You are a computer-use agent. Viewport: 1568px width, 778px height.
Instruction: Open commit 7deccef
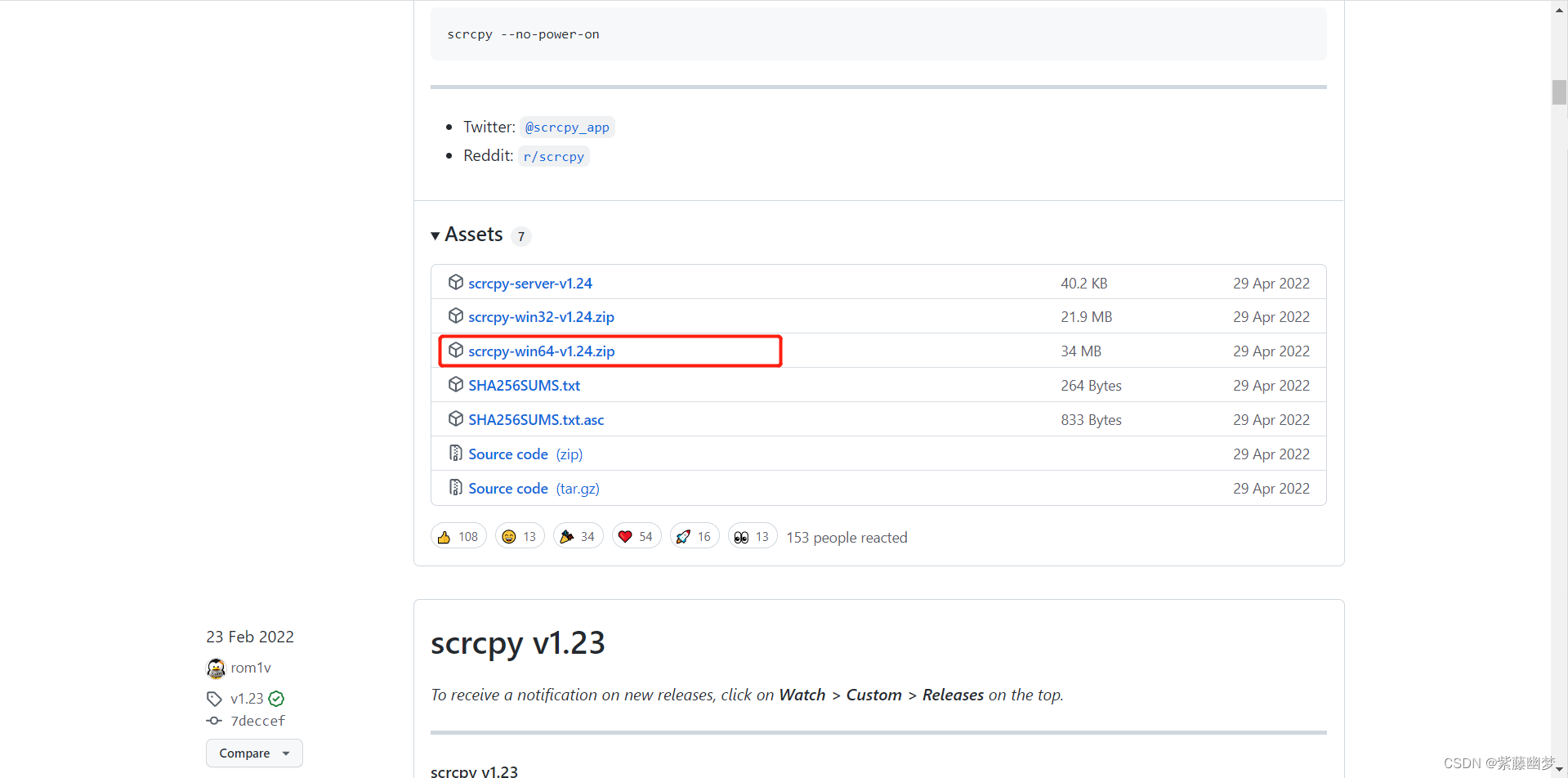[258, 721]
